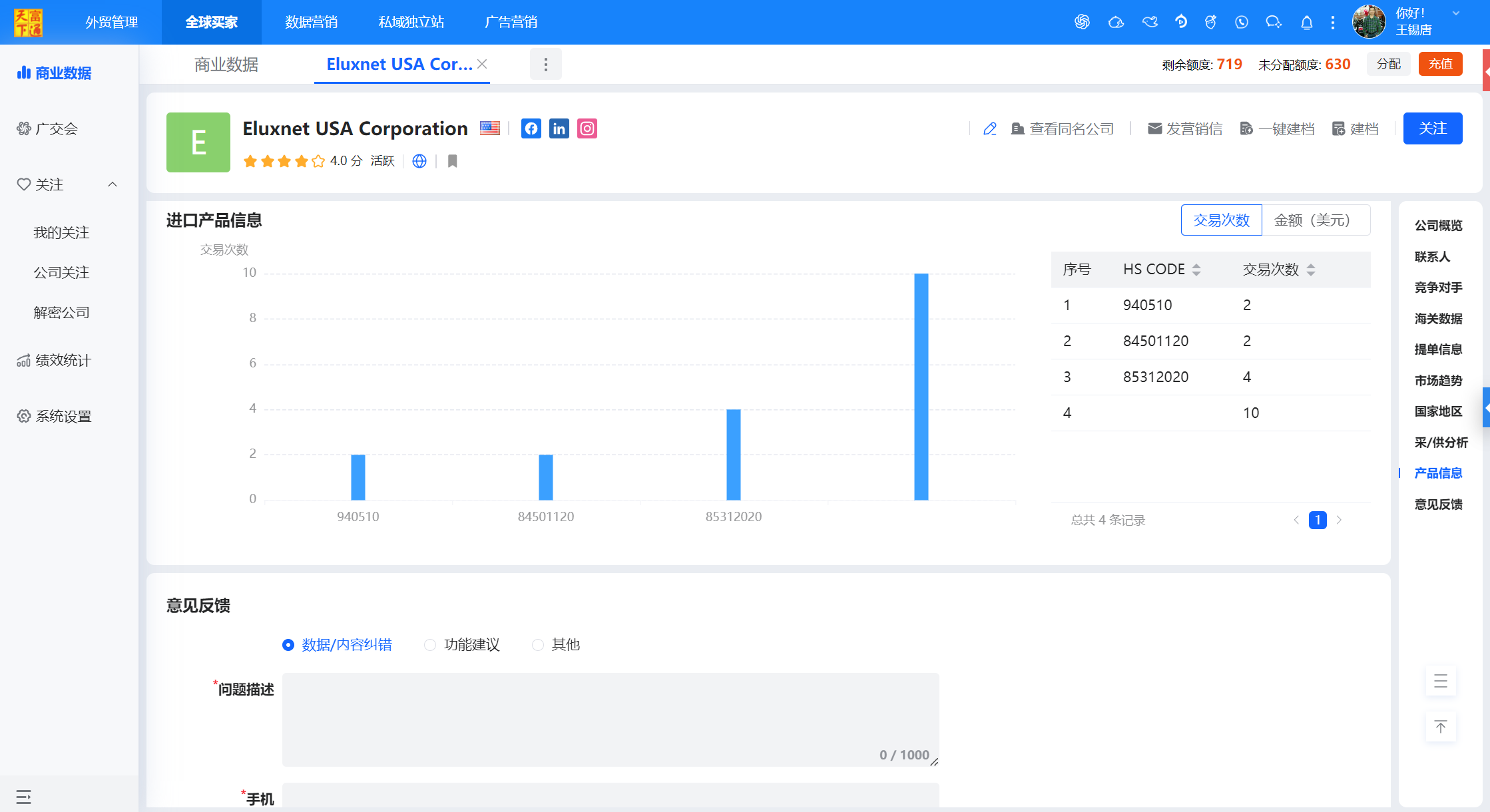Open the vertical-dots menu in the top bar
Image resolution: width=1490 pixels, height=812 pixels.
1333,23
